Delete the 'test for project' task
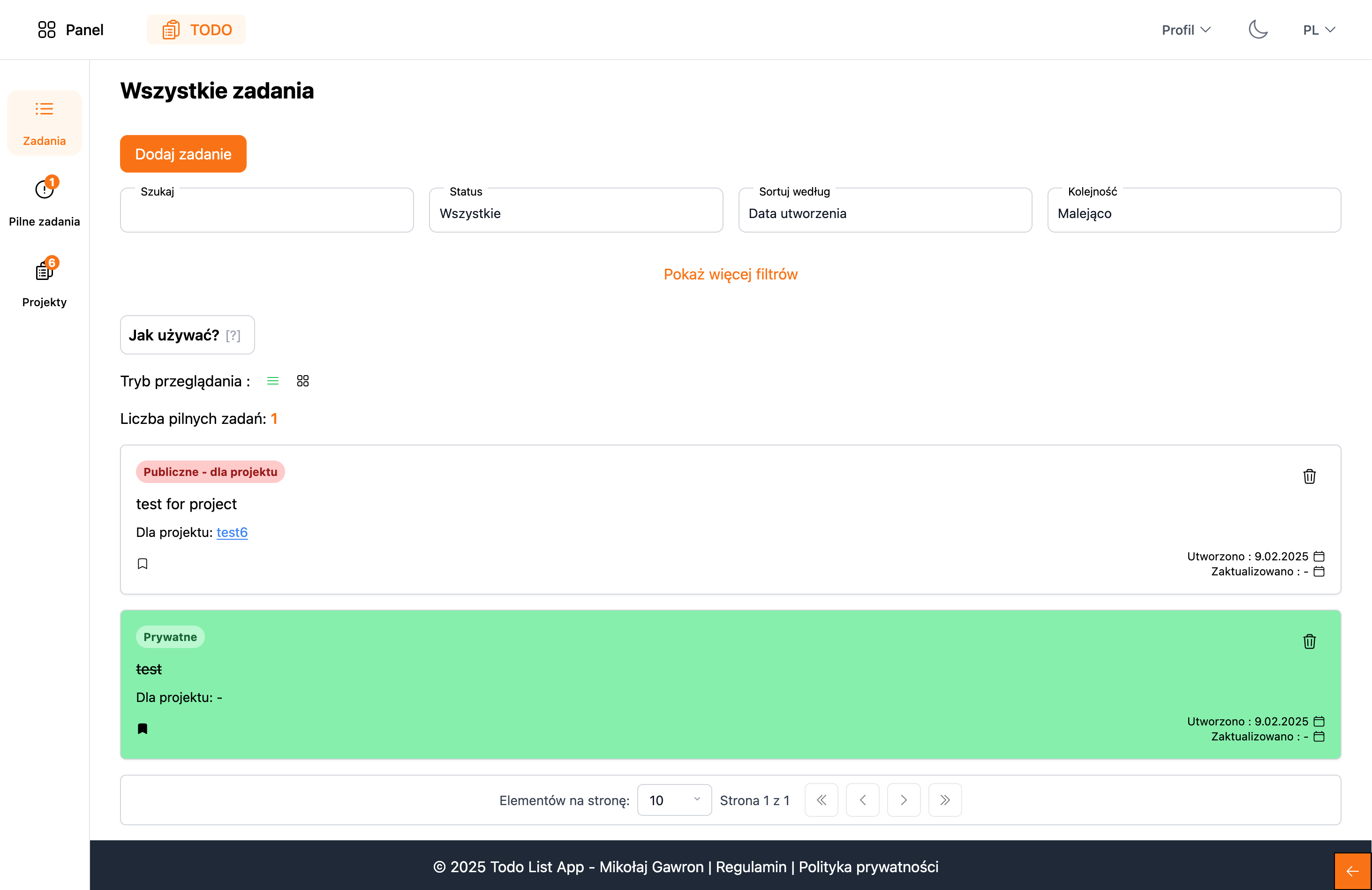 (1309, 477)
